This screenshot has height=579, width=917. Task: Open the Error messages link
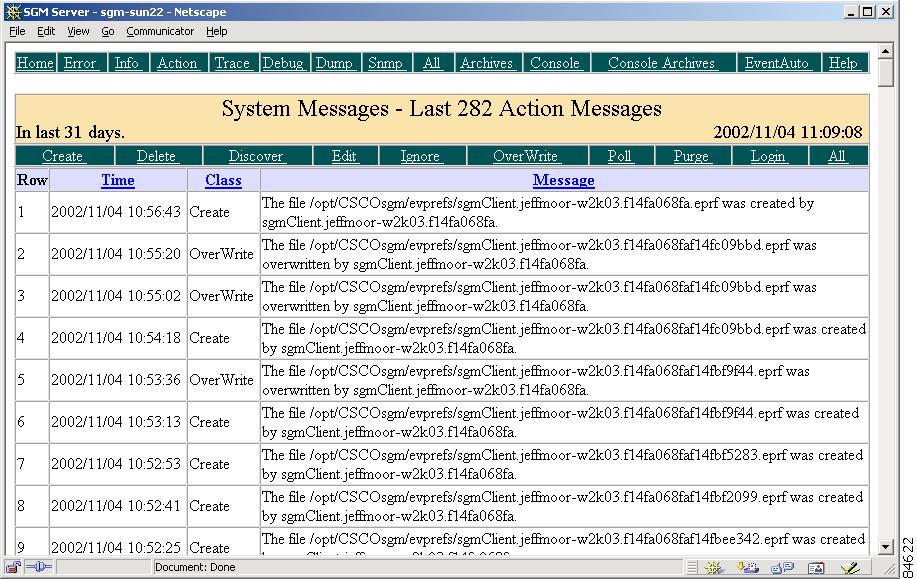click(80, 63)
